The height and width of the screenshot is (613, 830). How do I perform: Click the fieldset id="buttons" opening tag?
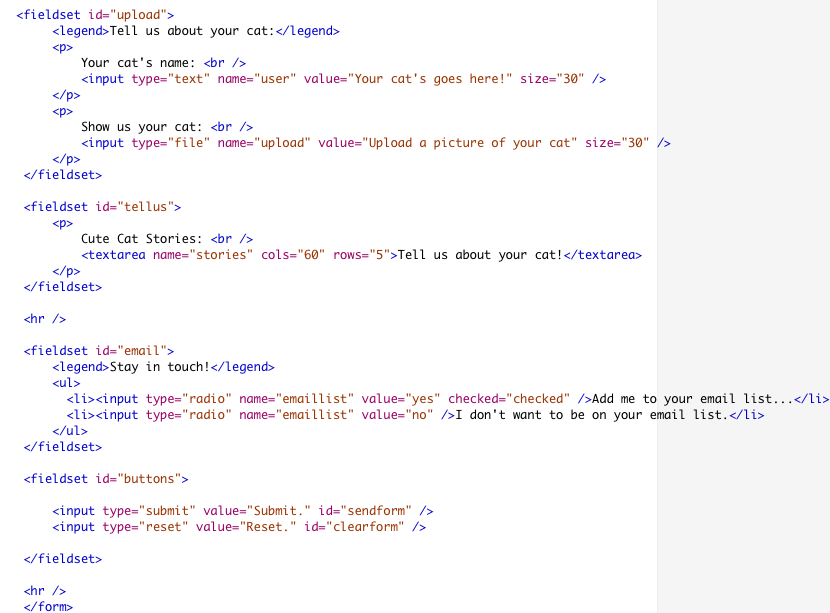(106, 479)
